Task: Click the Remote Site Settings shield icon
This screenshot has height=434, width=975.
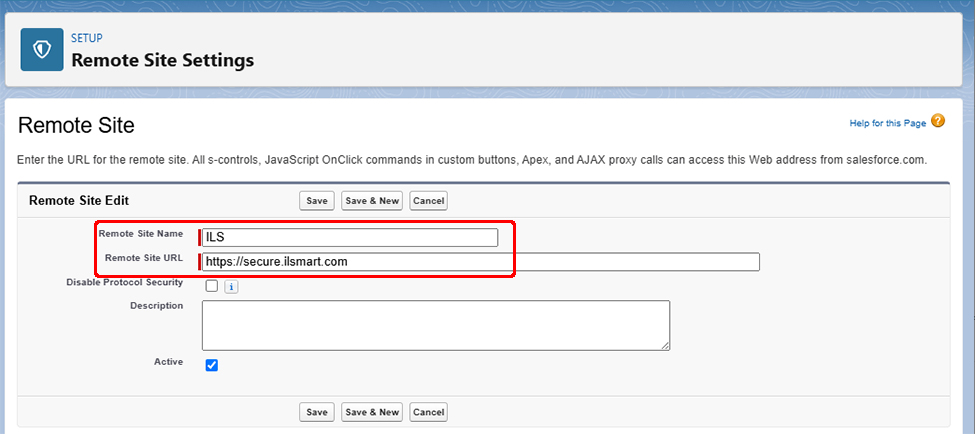Action: 42,49
